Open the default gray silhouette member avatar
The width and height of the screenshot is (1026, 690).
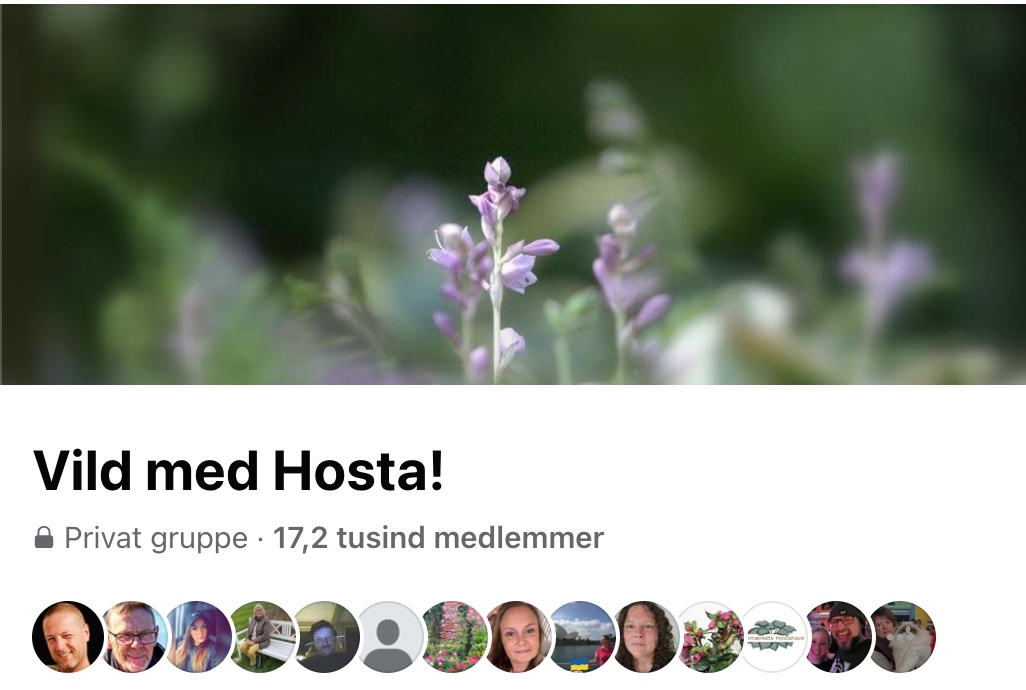(391, 637)
